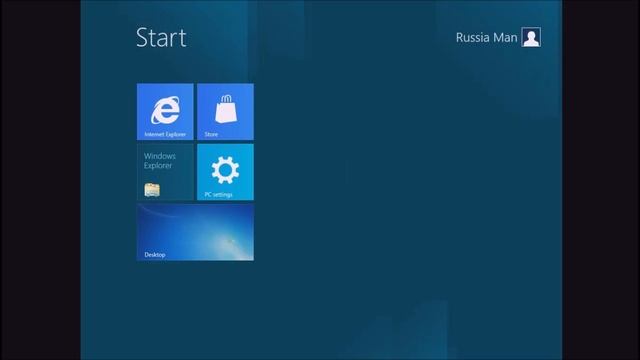Open the PC settings tile
640x360 pixels.
click(225, 172)
